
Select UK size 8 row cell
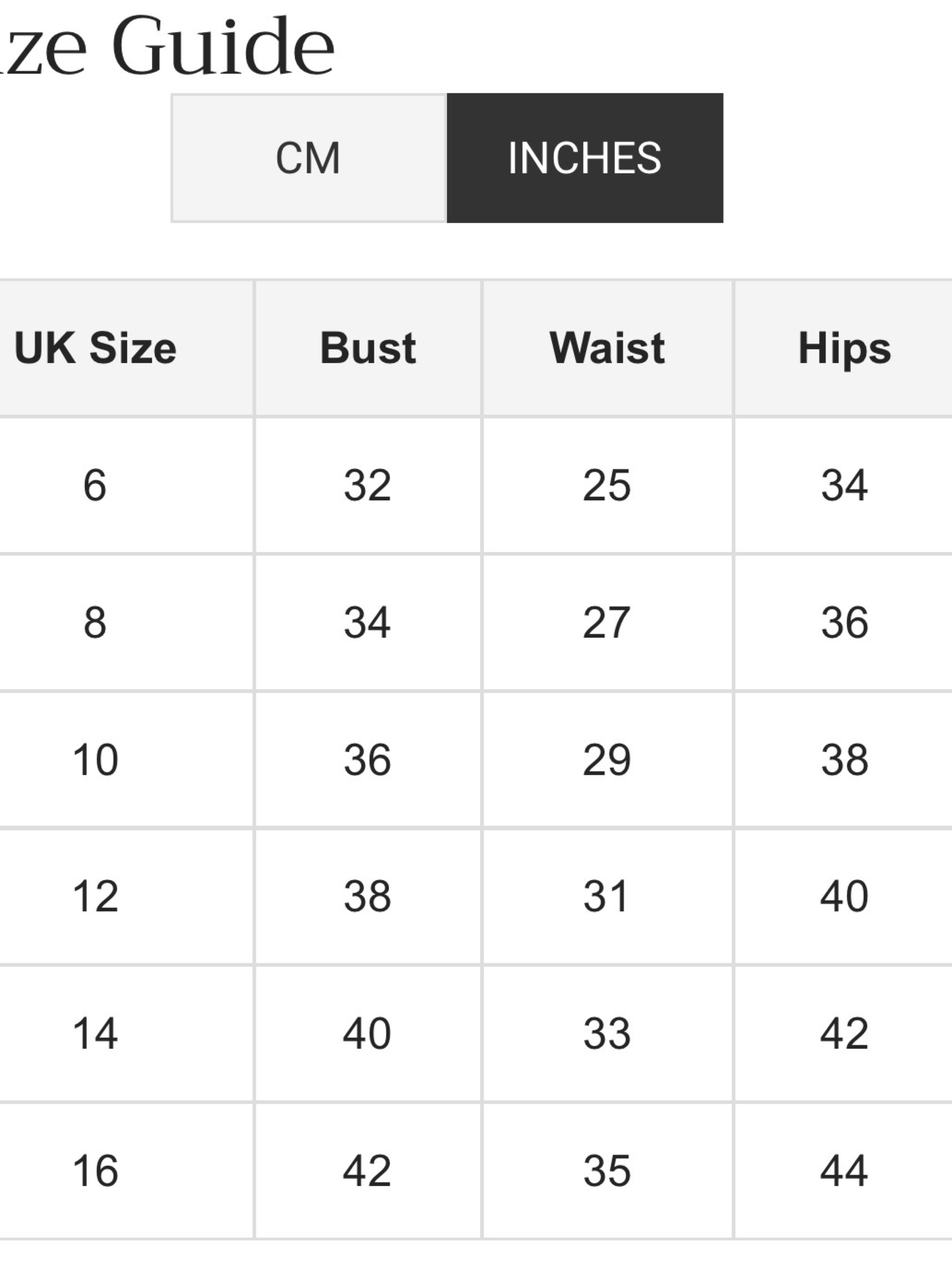(x=95, y=622)
